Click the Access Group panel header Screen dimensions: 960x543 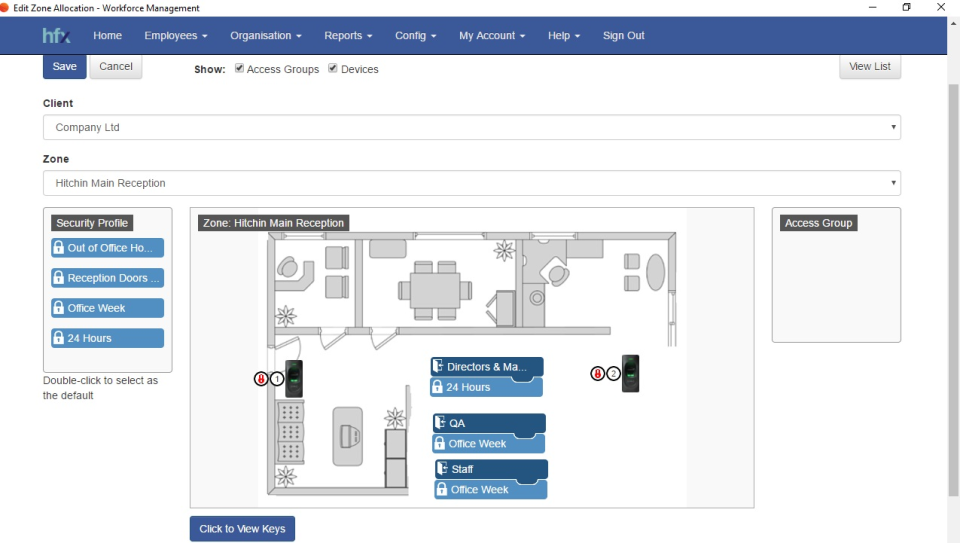coord(819,223)
